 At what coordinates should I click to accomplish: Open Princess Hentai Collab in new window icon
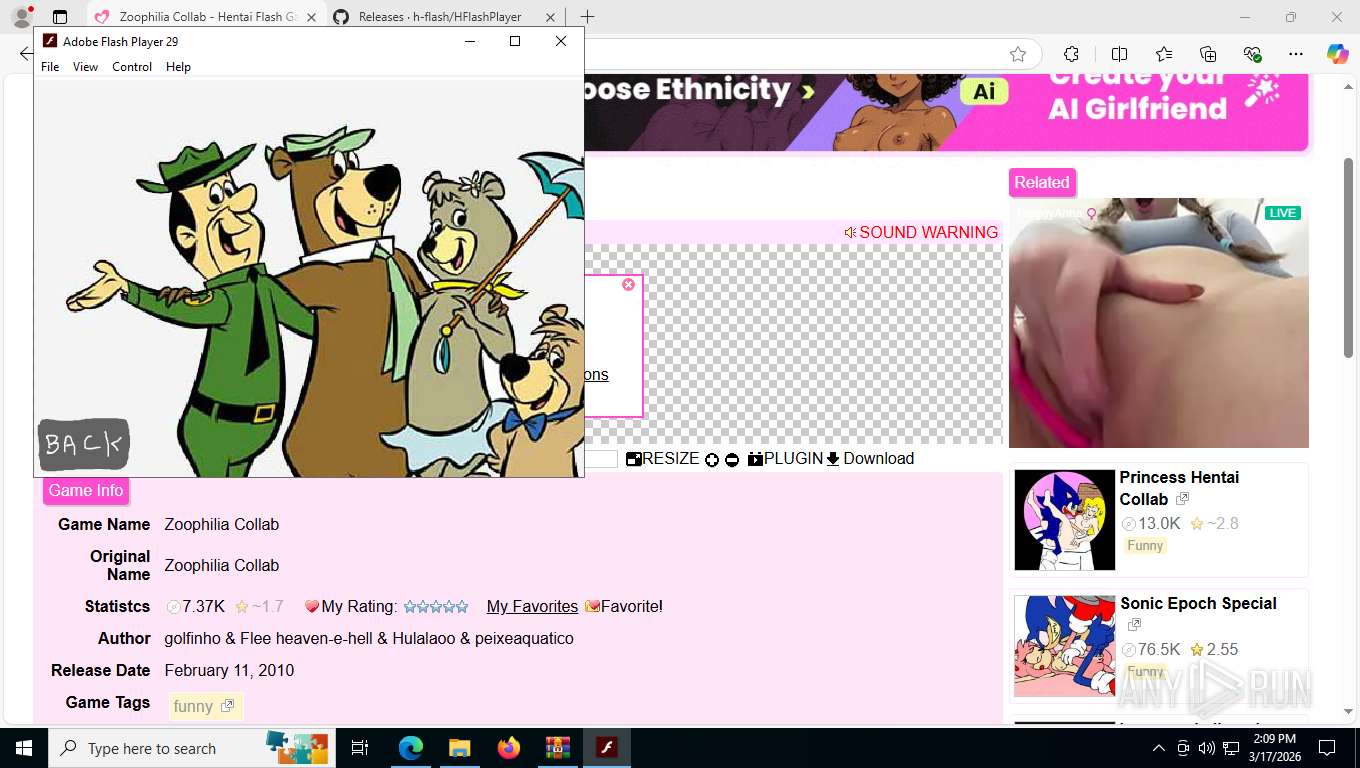coord(1182,499)
